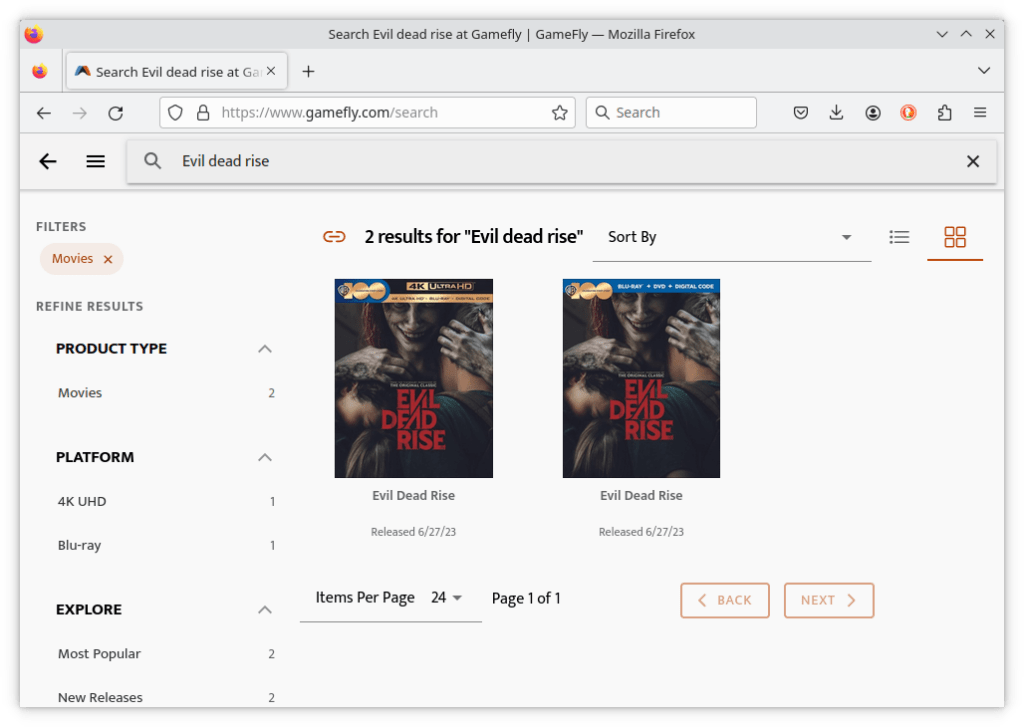Collapse the Product Type section

pos(264,349)
